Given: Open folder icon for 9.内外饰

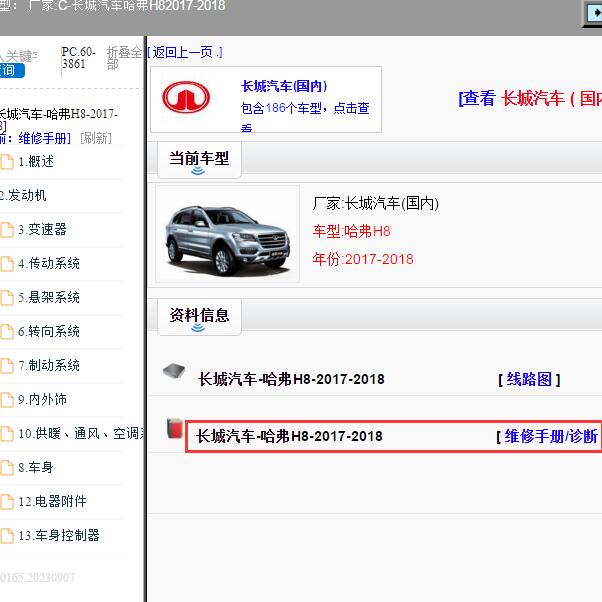Looking at the screenshot, I should coord(7,400).
